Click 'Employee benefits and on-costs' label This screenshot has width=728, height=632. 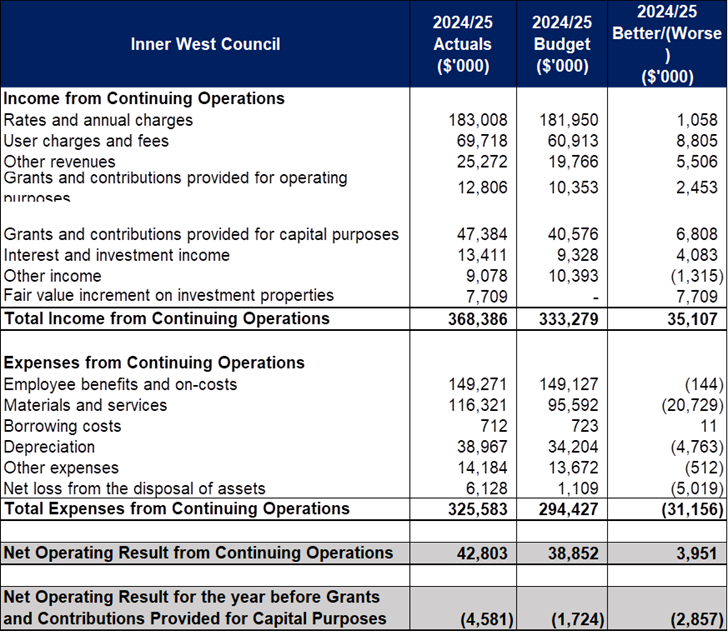point(120,384)
